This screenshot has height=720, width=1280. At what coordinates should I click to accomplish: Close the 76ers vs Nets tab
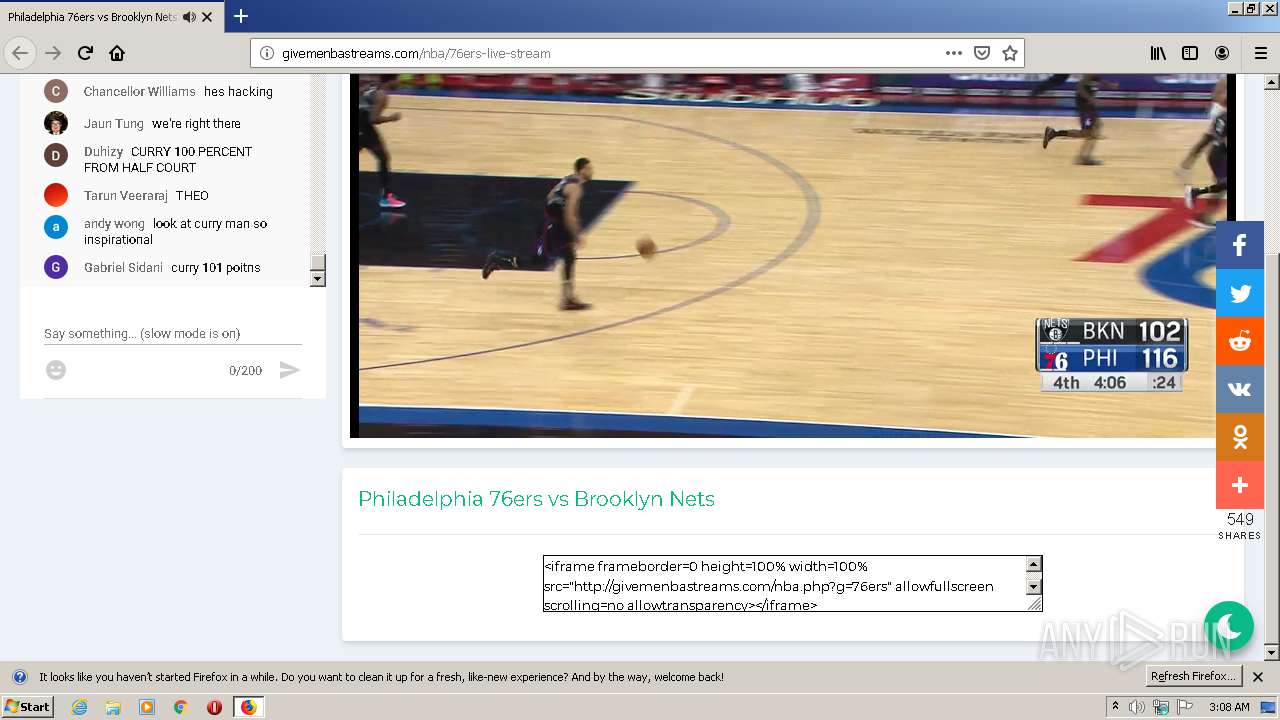[207, 17]
